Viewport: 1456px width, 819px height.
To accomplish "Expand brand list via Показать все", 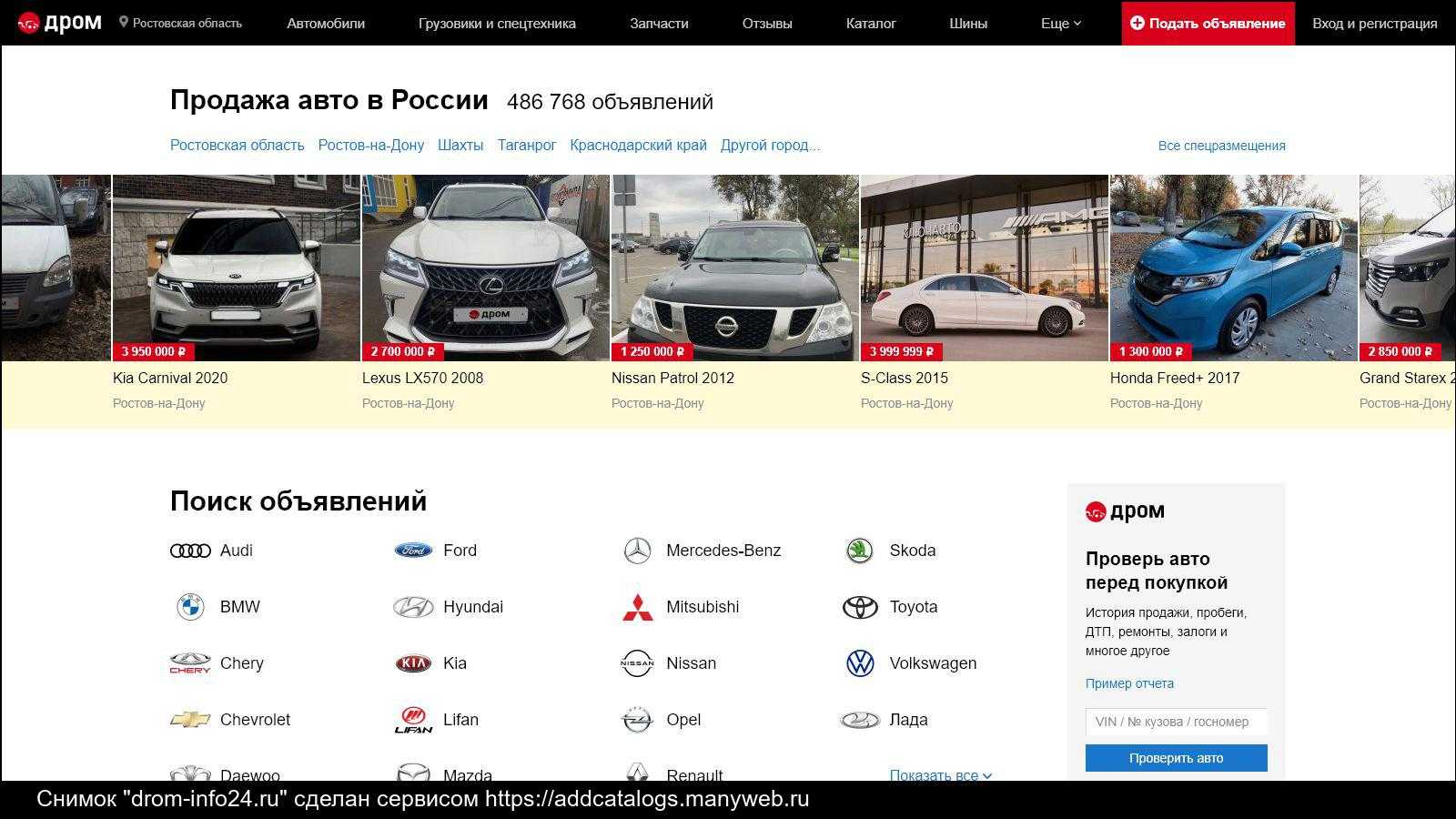I will (941, 775).
